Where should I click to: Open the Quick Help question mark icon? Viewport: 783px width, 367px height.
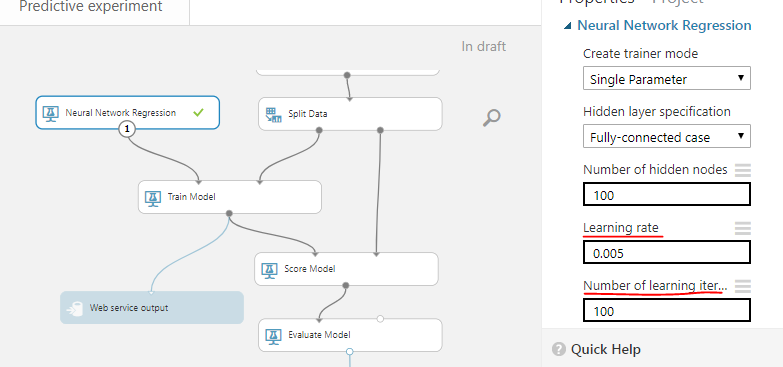(x=559, y=349)
